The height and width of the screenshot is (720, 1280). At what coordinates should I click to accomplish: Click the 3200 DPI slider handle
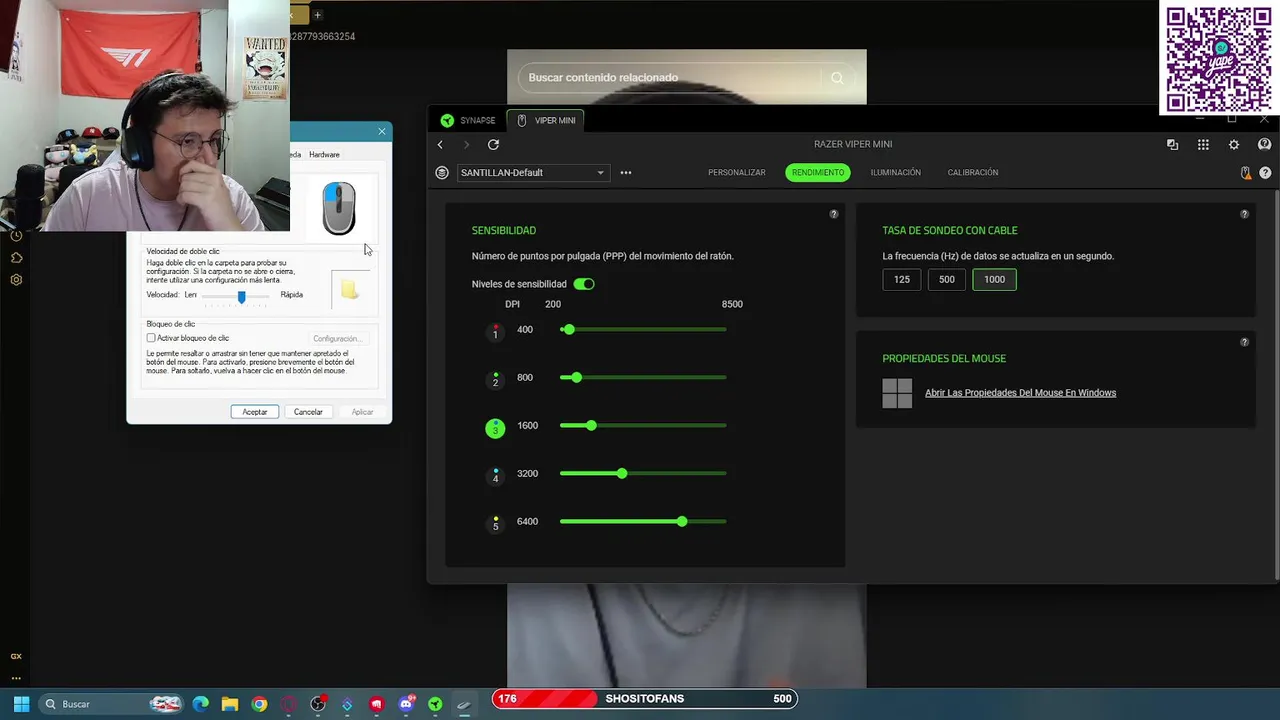622,474
